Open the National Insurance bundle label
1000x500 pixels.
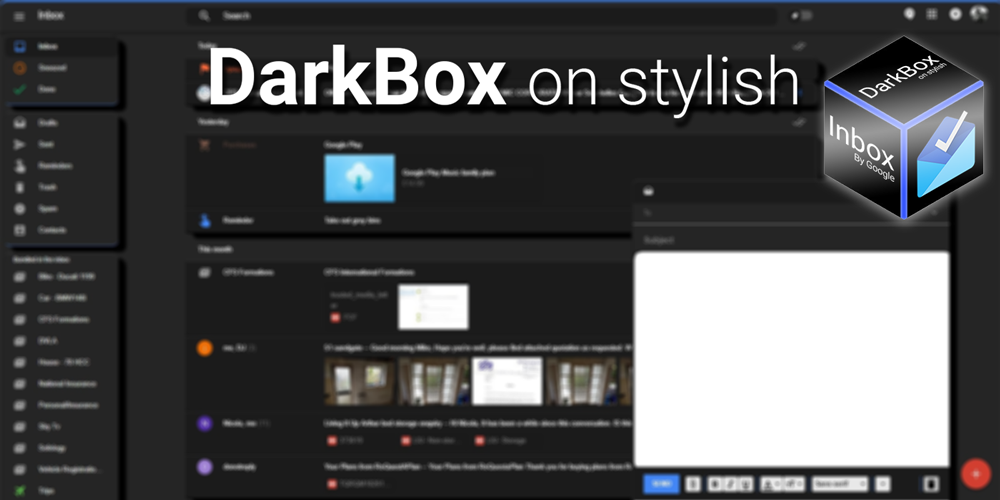point(62,383)
